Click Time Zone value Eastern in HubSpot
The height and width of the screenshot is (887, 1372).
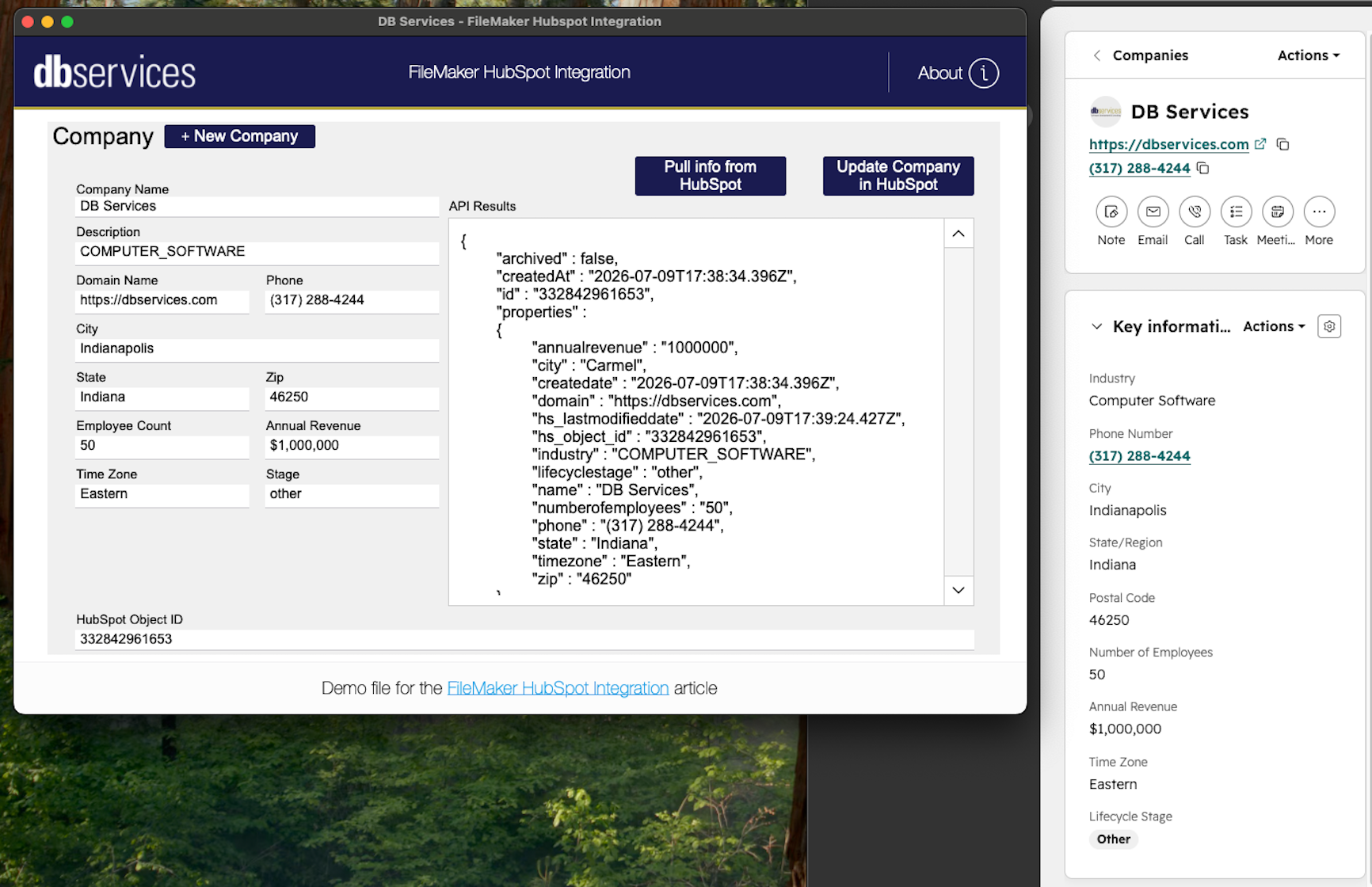[x=1113, y=785]
